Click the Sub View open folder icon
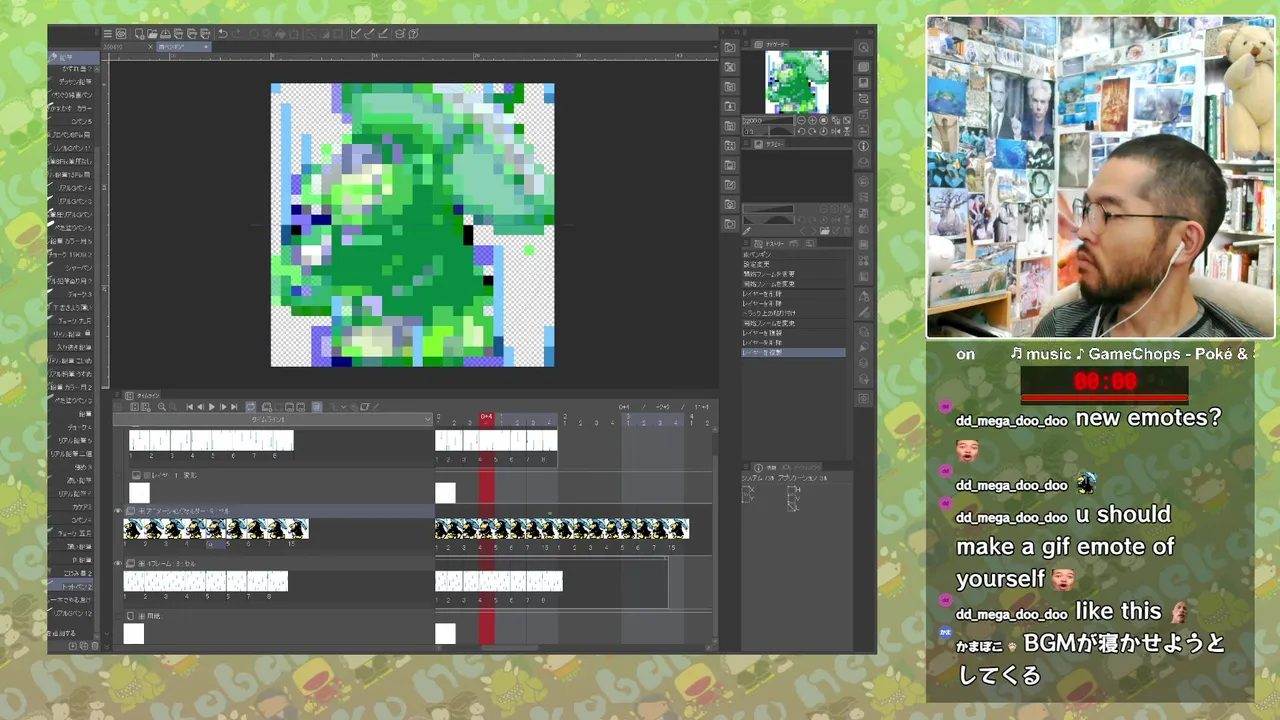1280x720 pixels. tap(824, 230)
